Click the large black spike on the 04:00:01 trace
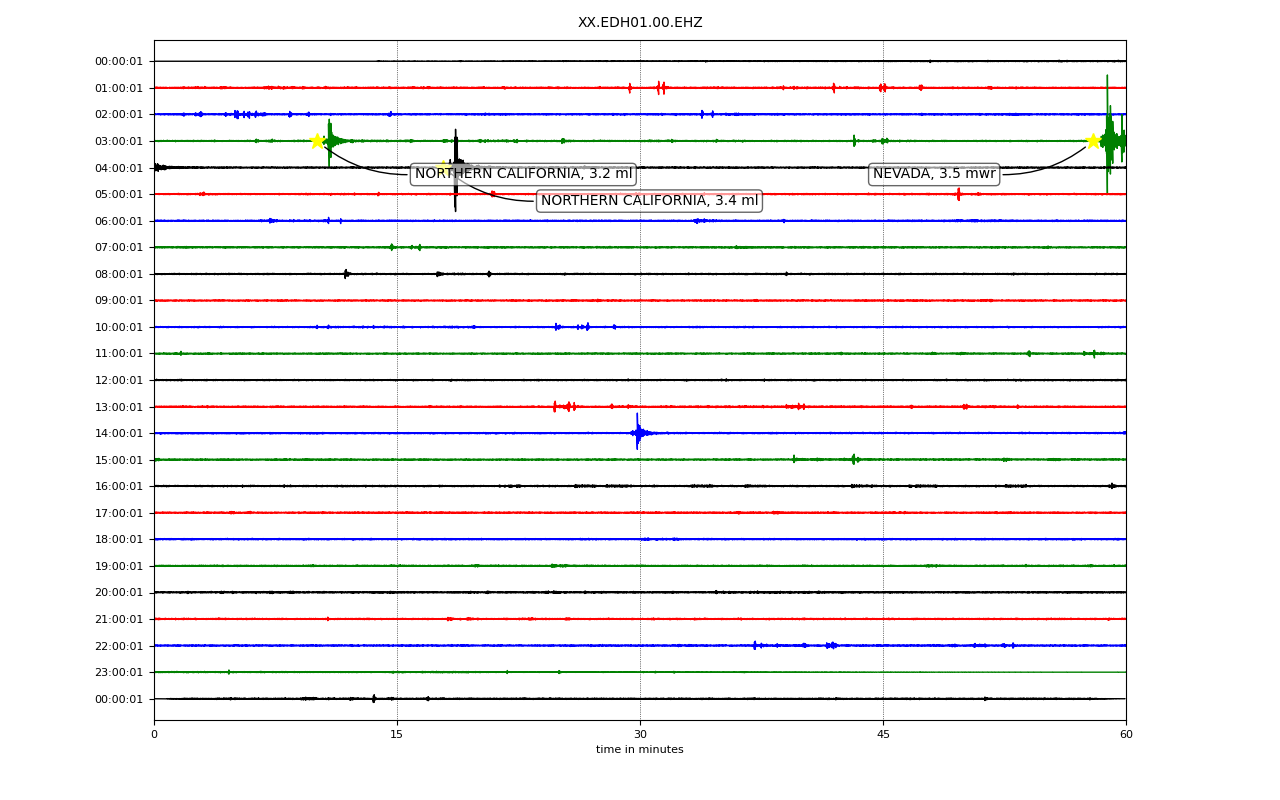The width and height of the screenshot is (1280, 800). tap(456, 170)
